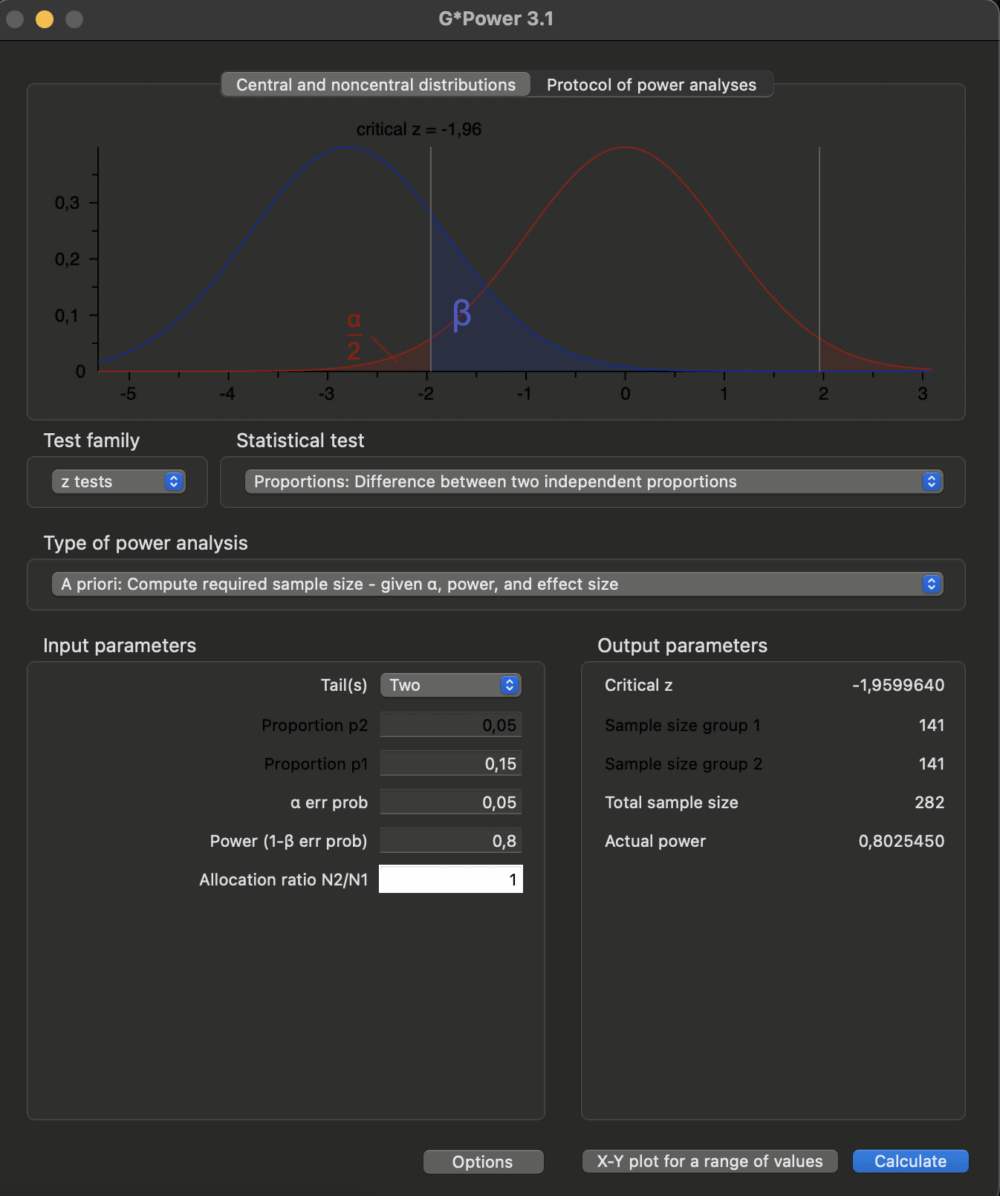Open the Test family dropdown
This screenshot has width=1000, height=1196.
[118, 481]
